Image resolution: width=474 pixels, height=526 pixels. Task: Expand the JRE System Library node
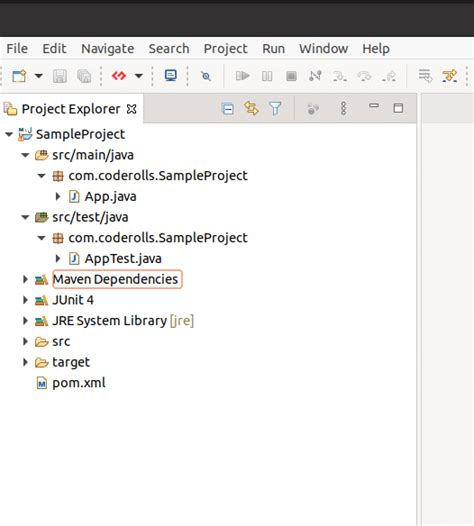click(x=25, y=321)
